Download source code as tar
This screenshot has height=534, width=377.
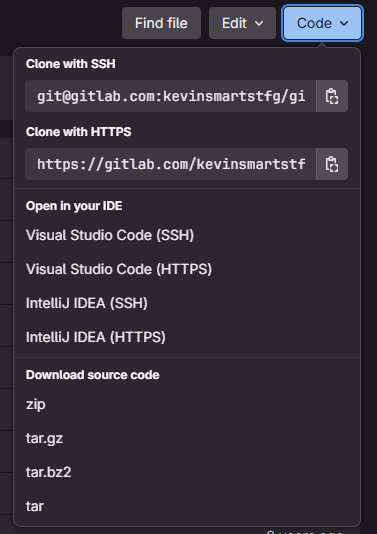click(35, 506)
